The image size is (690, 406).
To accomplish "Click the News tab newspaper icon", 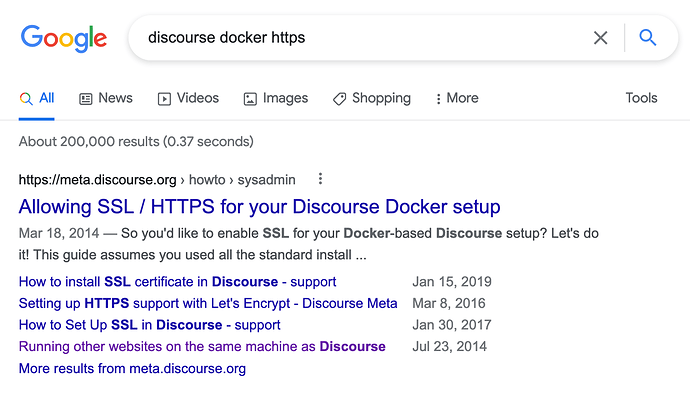I will click(x=85, y=99).
